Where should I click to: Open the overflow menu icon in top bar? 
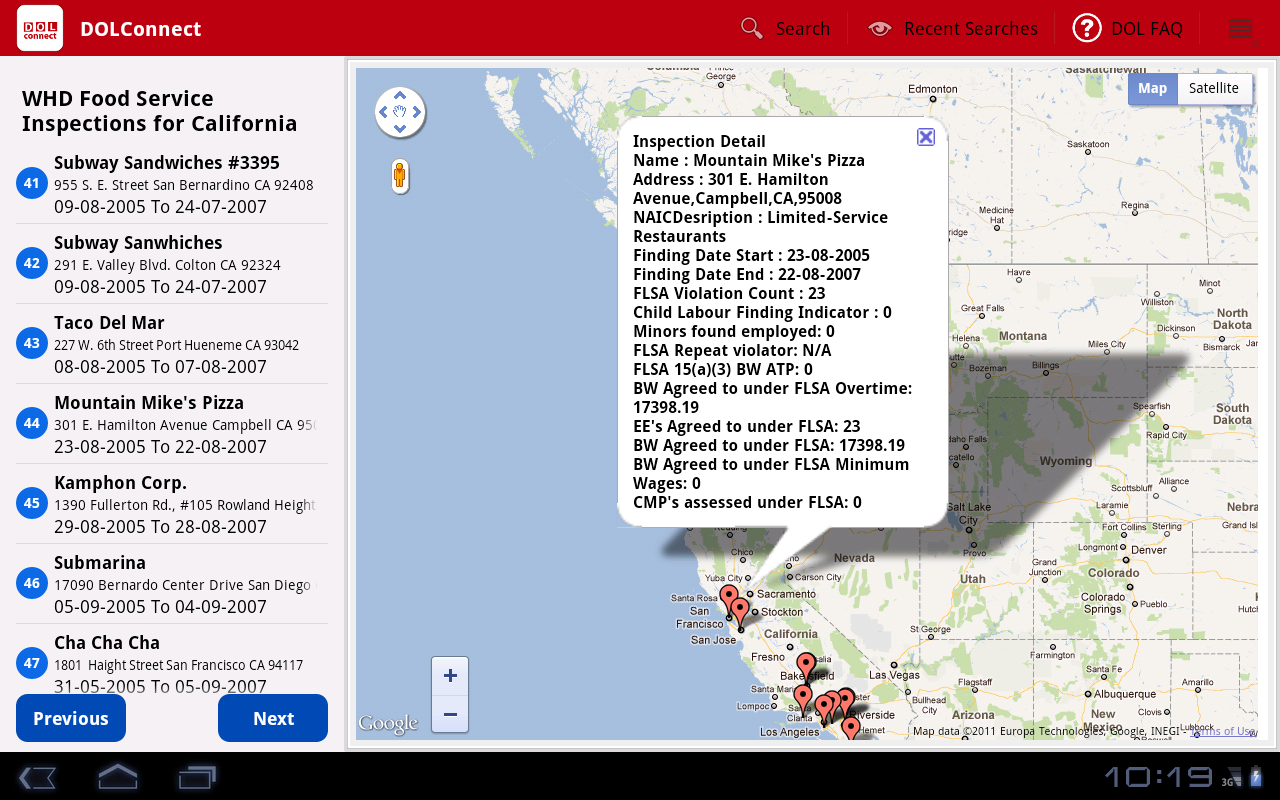[1241, 29]
